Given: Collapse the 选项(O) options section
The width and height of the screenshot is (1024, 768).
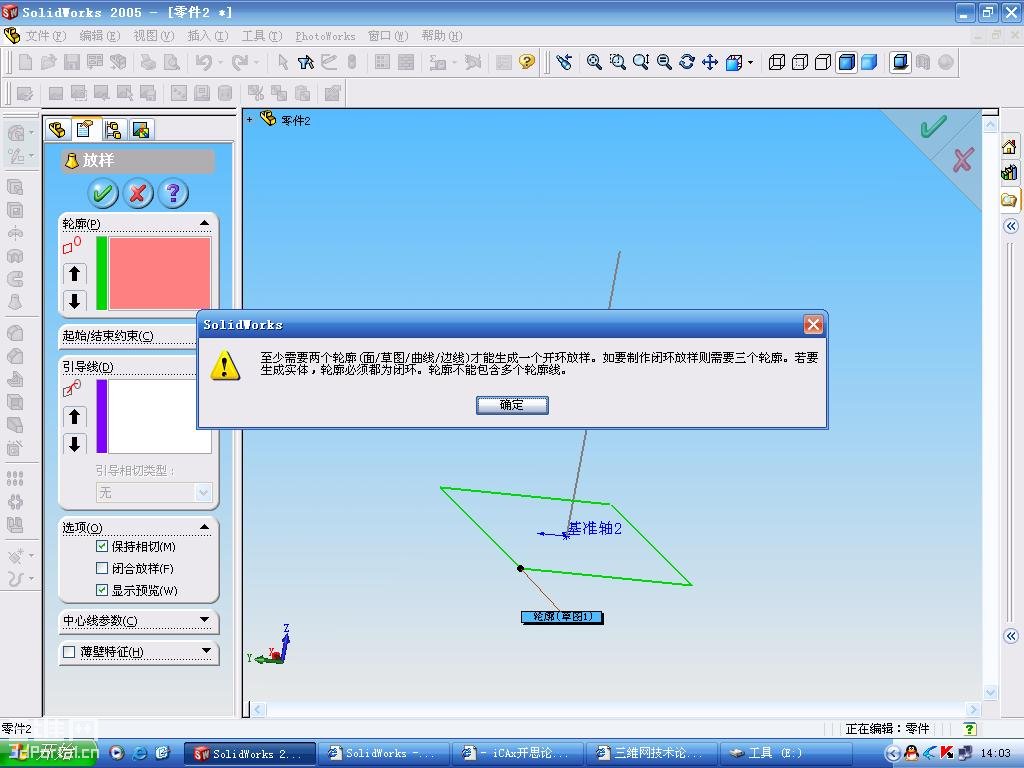Looking at the screenshot, I should click(x=204, y=526).
